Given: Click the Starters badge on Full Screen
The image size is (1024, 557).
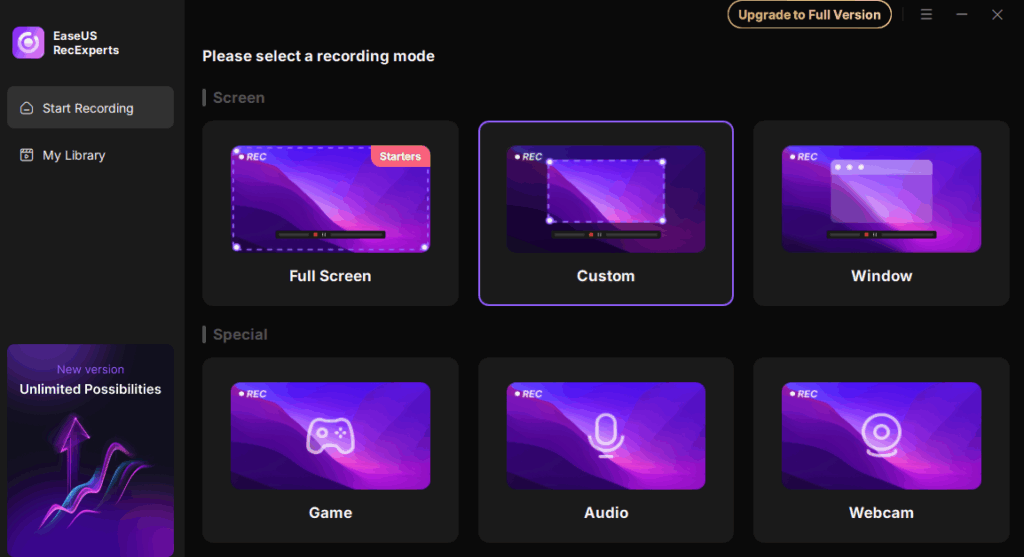Looking at the screenshot, I should click(x=400, y=156).
